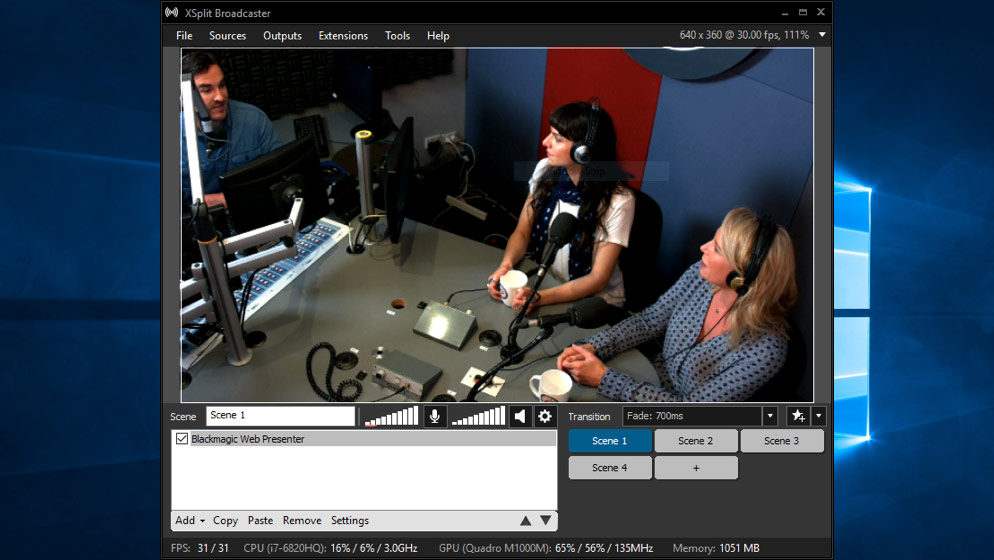Open audio settings gear icon
Image resolution: width=994 pixels, height=560 pixels.
(545, 416)
